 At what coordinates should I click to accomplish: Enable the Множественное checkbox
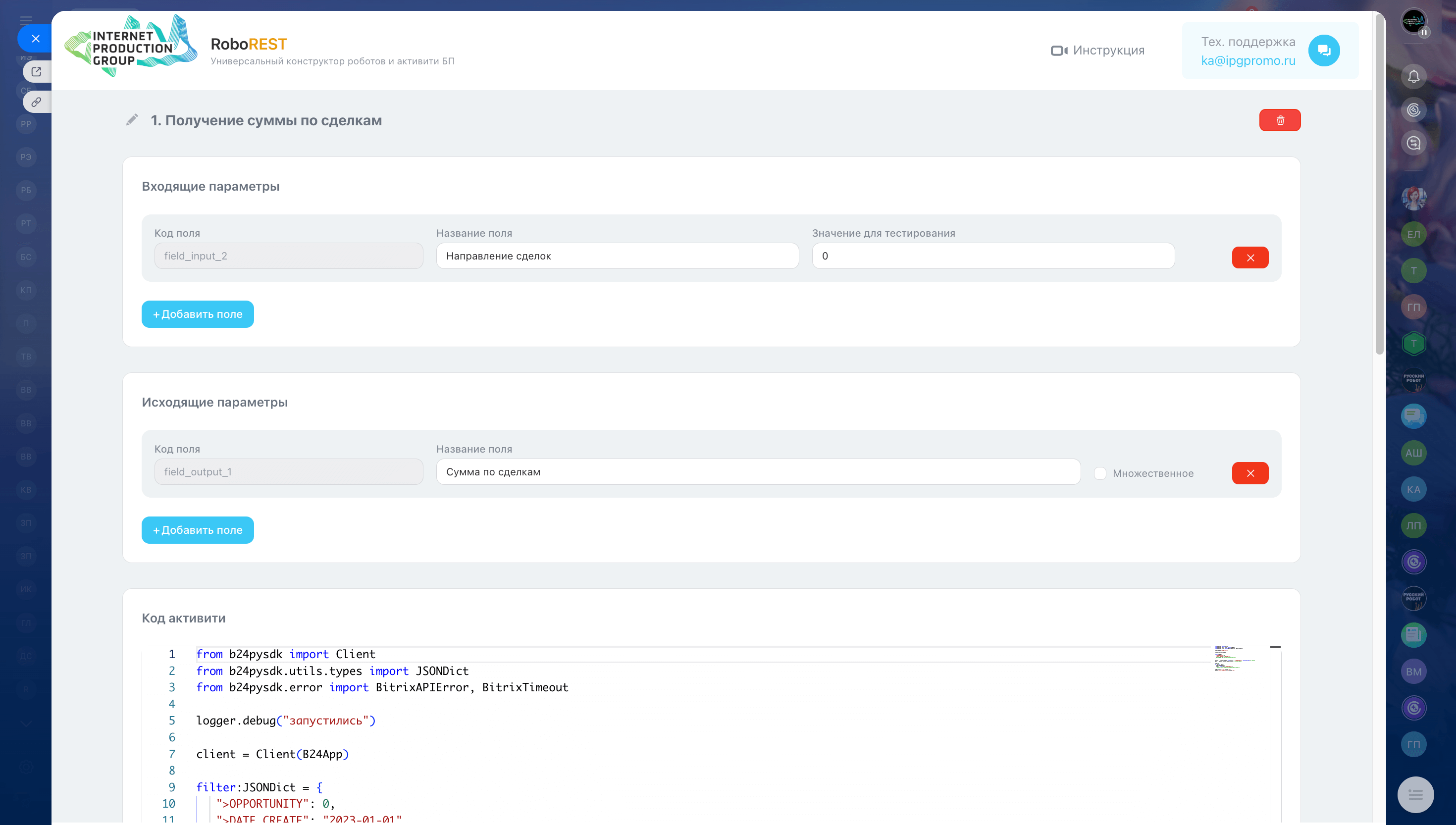pyautogui.click(x=1099, y=474)
